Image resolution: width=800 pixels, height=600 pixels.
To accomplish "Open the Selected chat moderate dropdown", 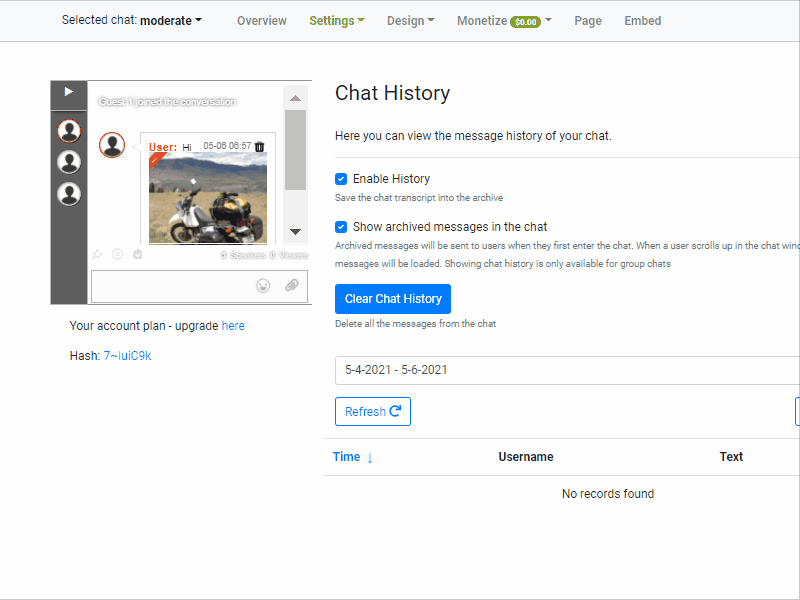I will pyautogui.click(x=131, y=20).
